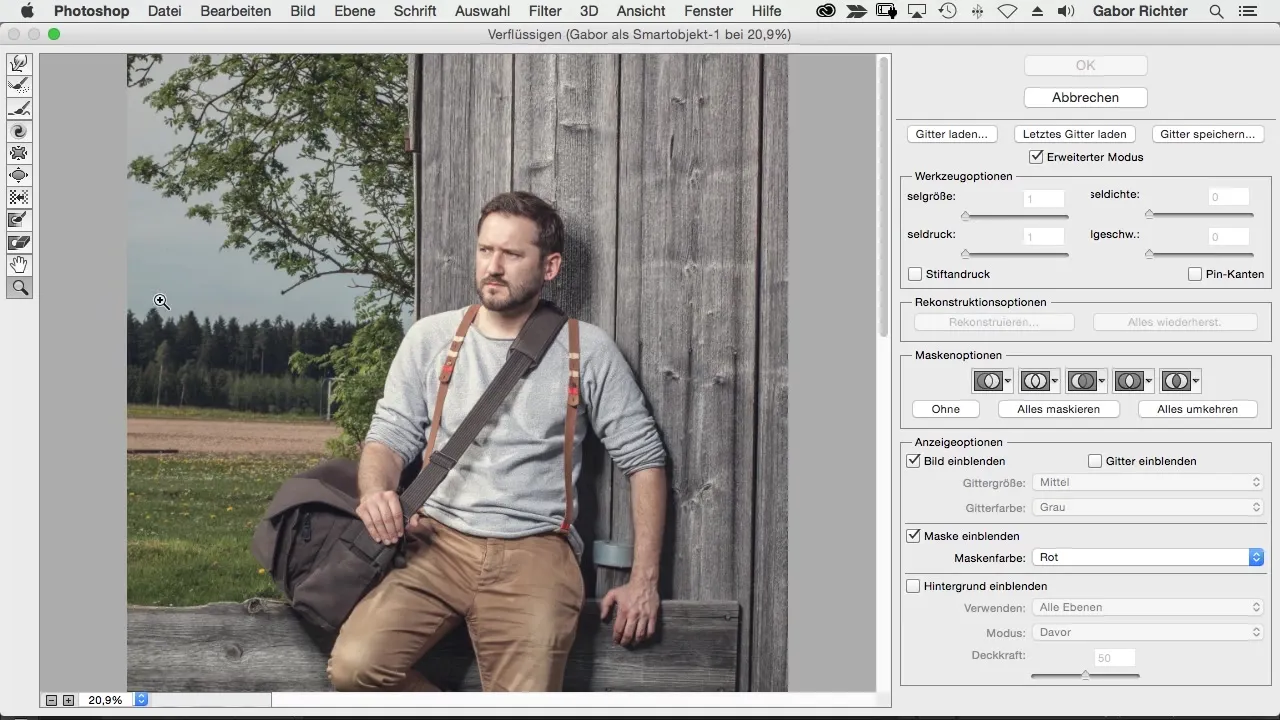
Task: Select the Bloat tool
Action: point(19,175)
